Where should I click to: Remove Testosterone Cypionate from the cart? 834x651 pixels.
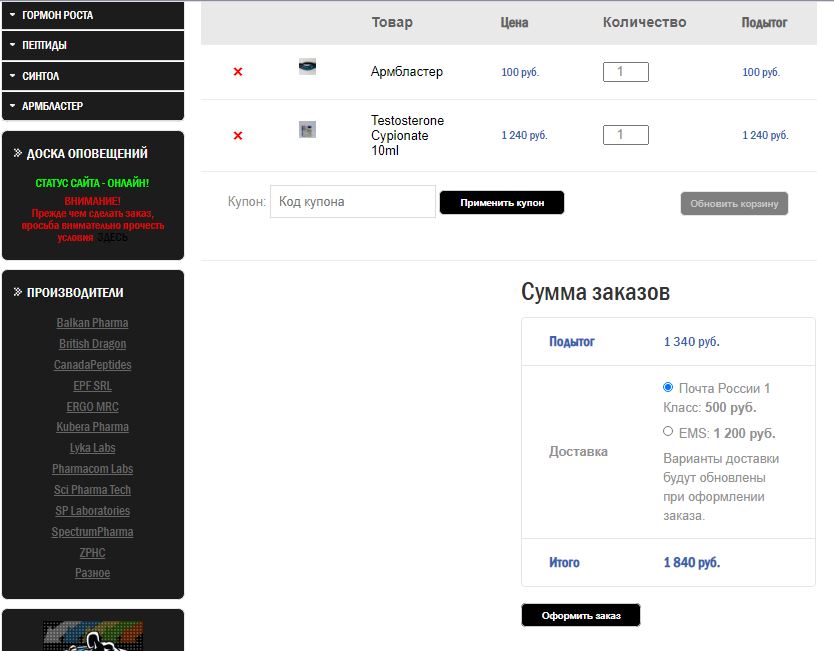tap(238, 136)
